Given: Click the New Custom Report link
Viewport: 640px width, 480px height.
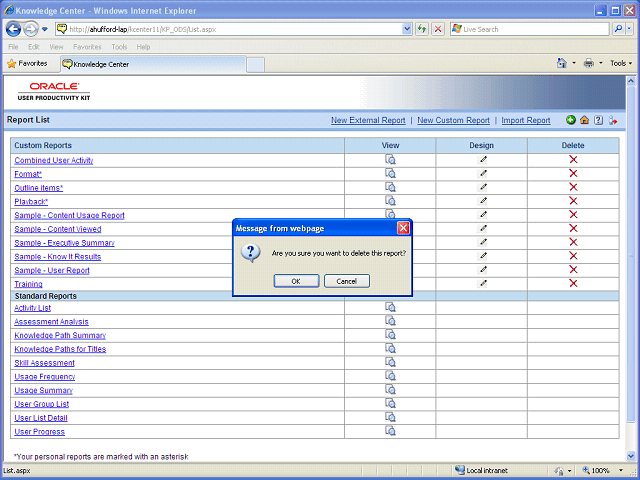Looking at the screenshot, I should point(453,120).
